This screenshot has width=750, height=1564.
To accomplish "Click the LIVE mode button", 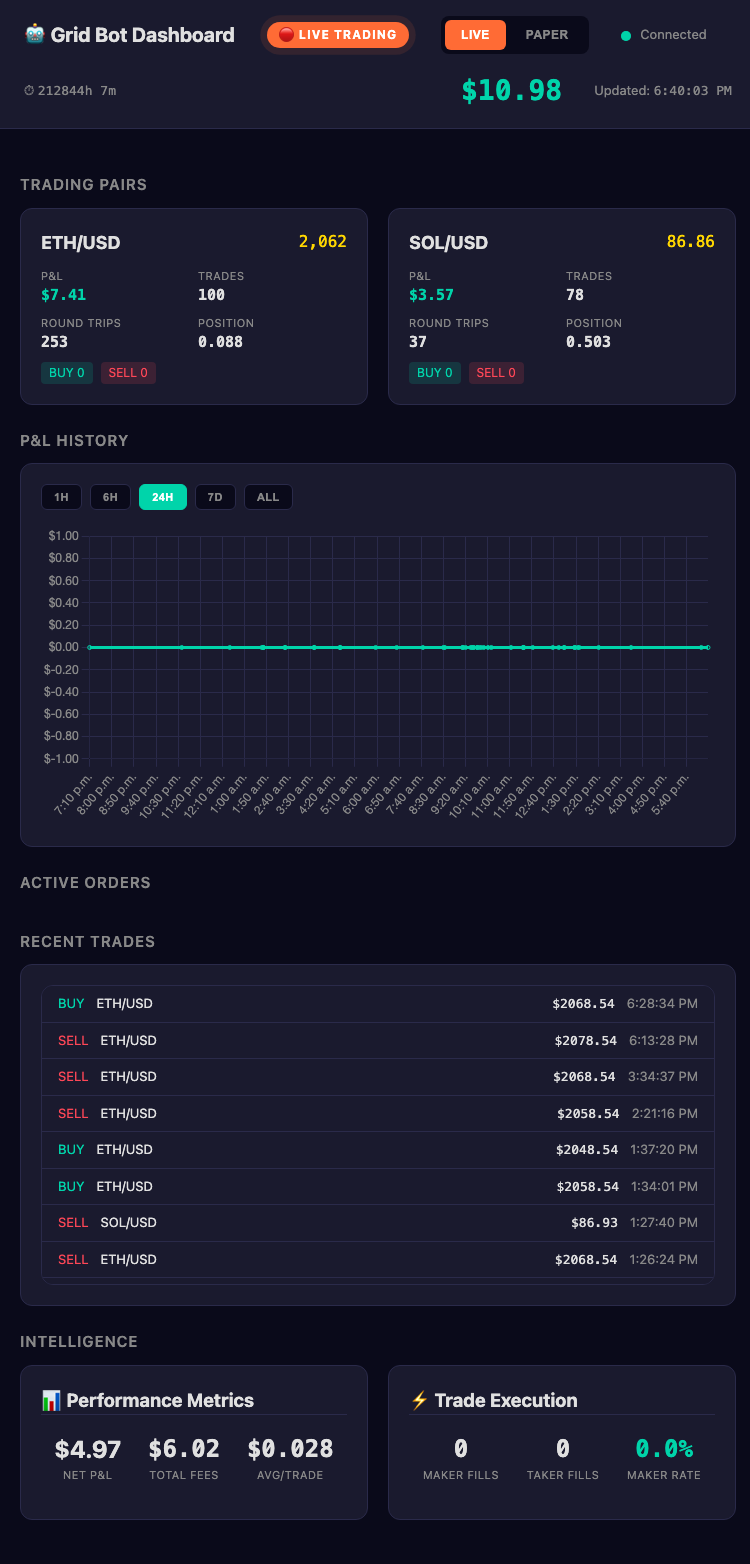I will coord(475,34).
